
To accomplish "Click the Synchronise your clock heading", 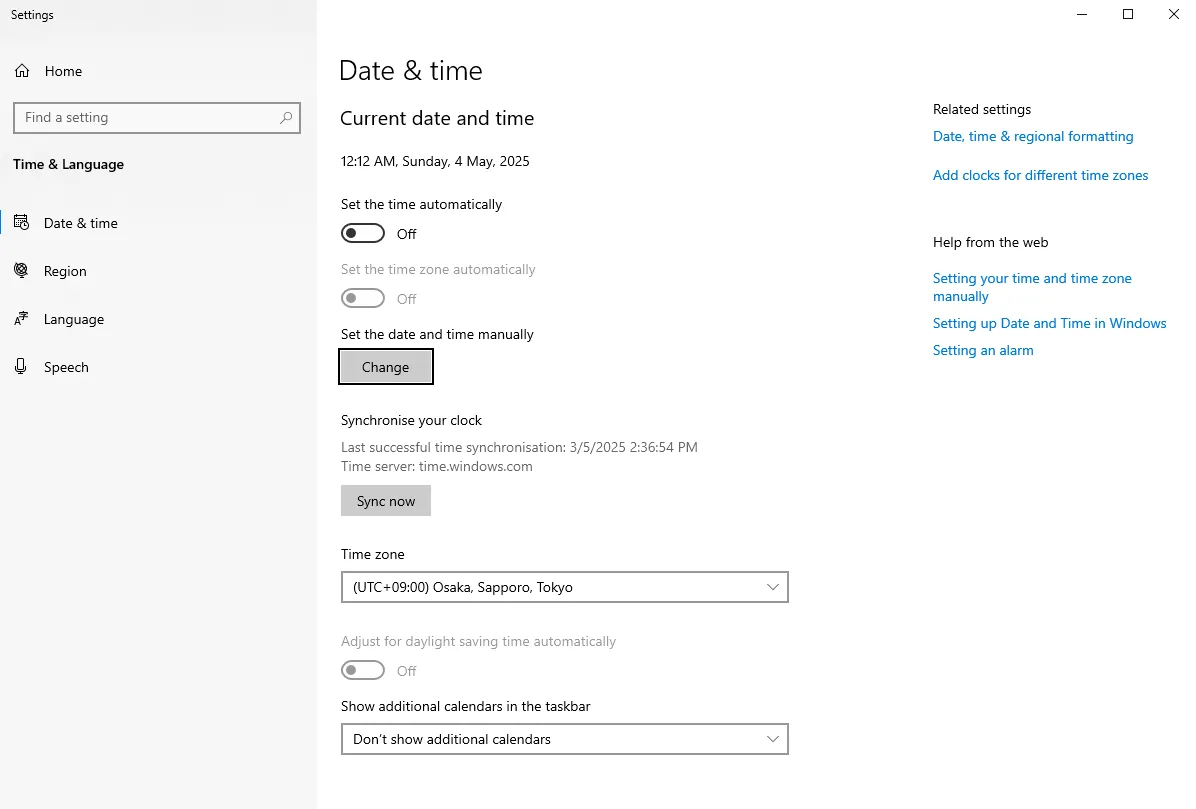I will click(x=411, y=420).
